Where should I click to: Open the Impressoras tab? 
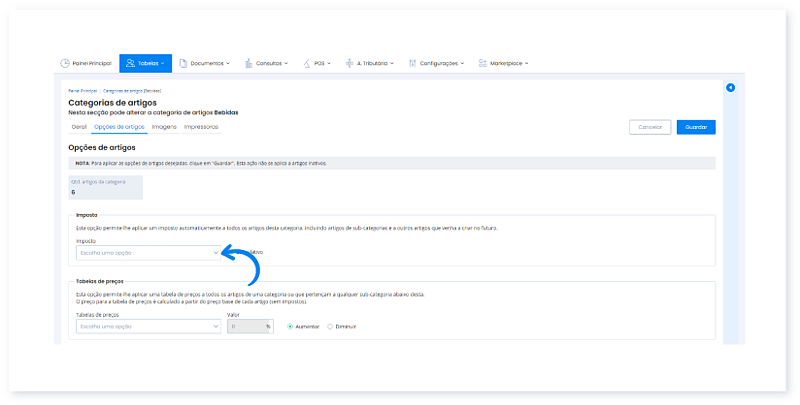pos(201,127)
